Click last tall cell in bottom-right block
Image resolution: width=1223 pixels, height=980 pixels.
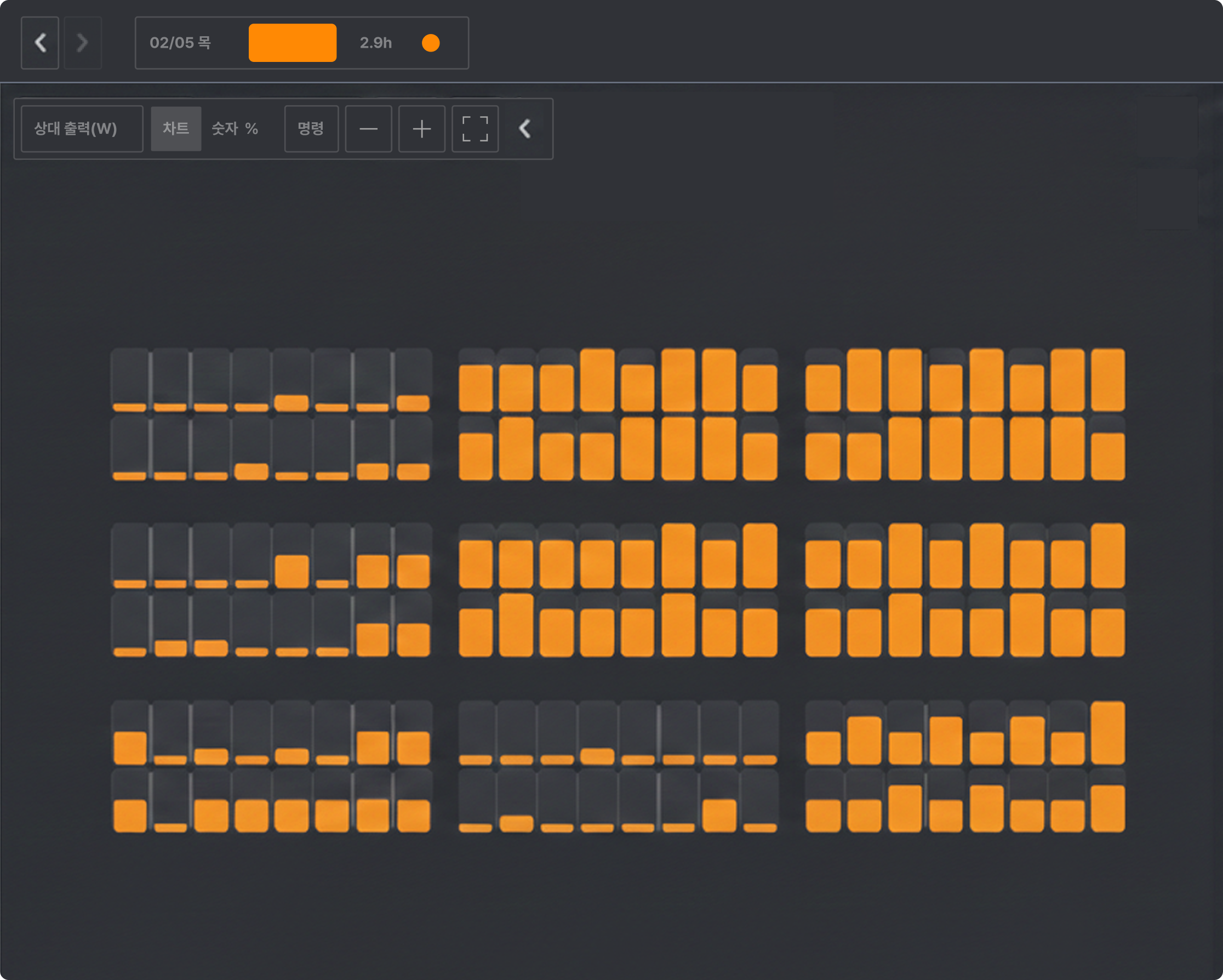[1107, 733]
